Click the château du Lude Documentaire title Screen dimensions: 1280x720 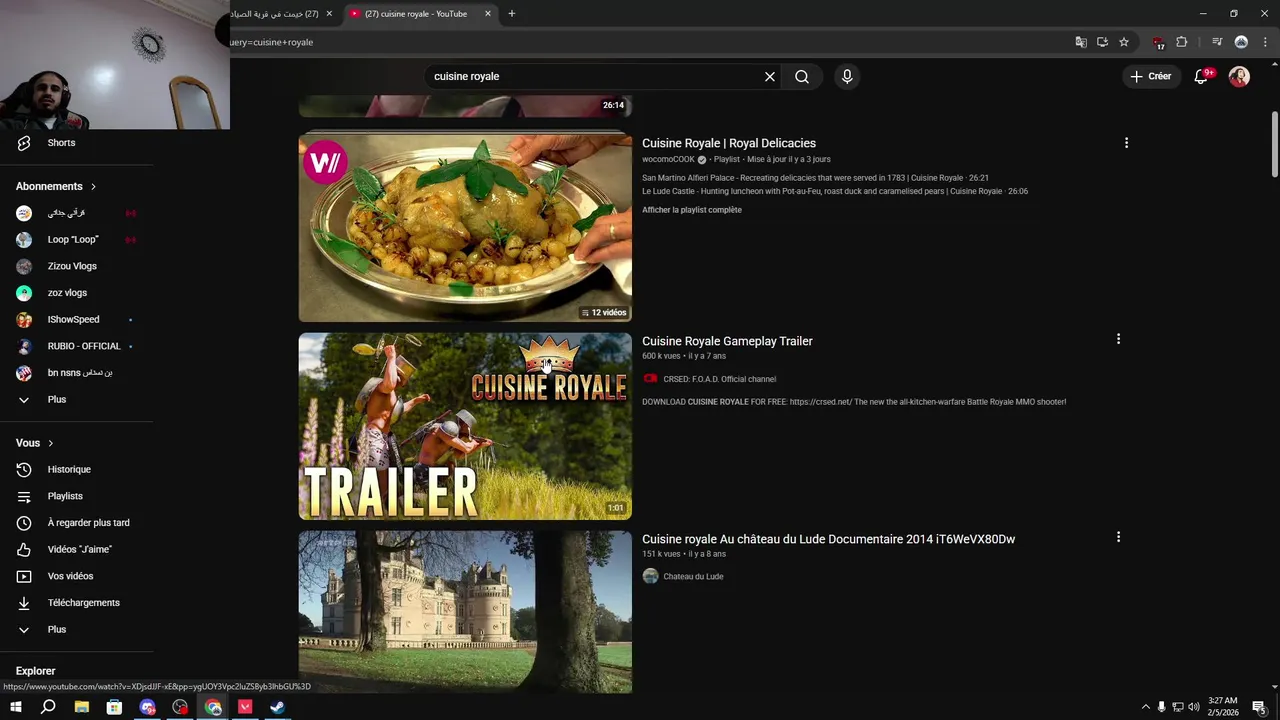pos(828,539)
